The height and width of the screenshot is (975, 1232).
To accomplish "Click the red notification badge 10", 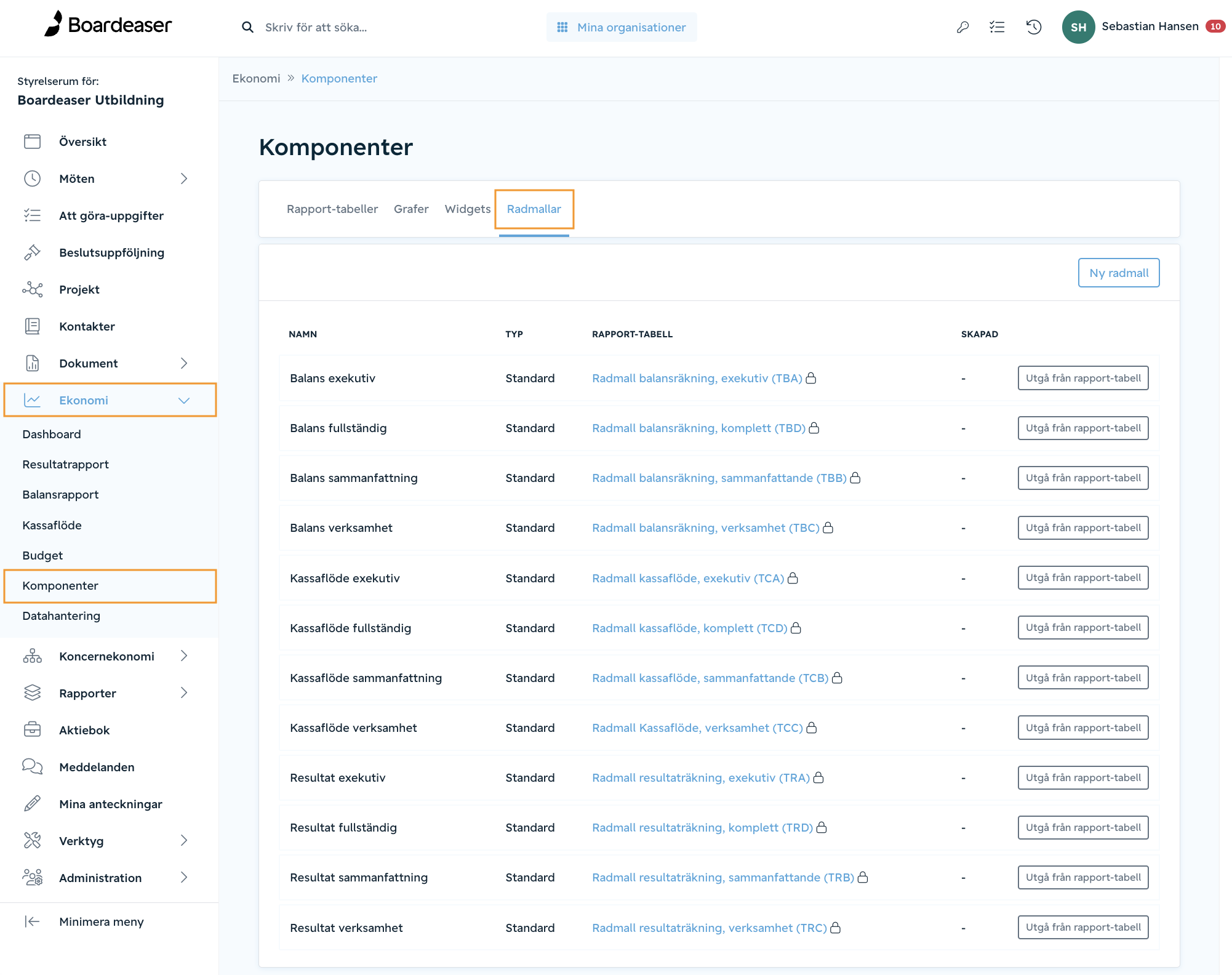I will pyautogui.click(x=1215, y=26).
